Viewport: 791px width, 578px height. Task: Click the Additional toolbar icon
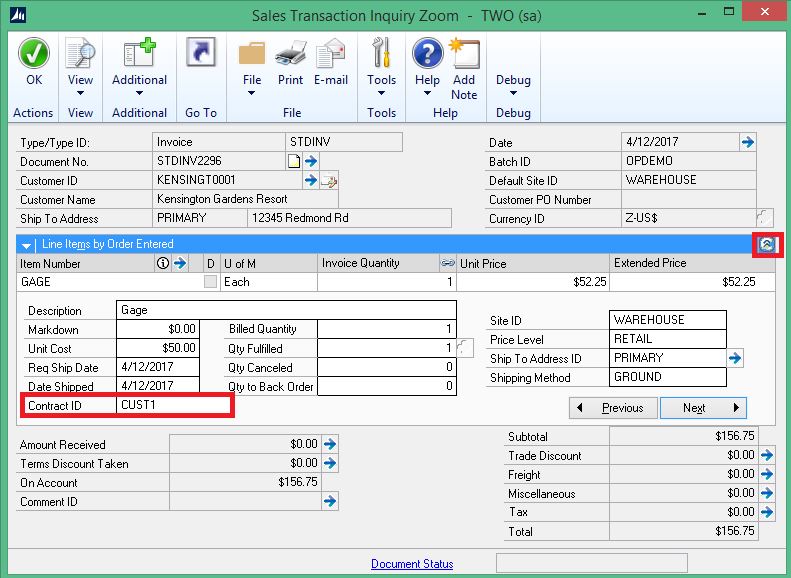(139, 53)
